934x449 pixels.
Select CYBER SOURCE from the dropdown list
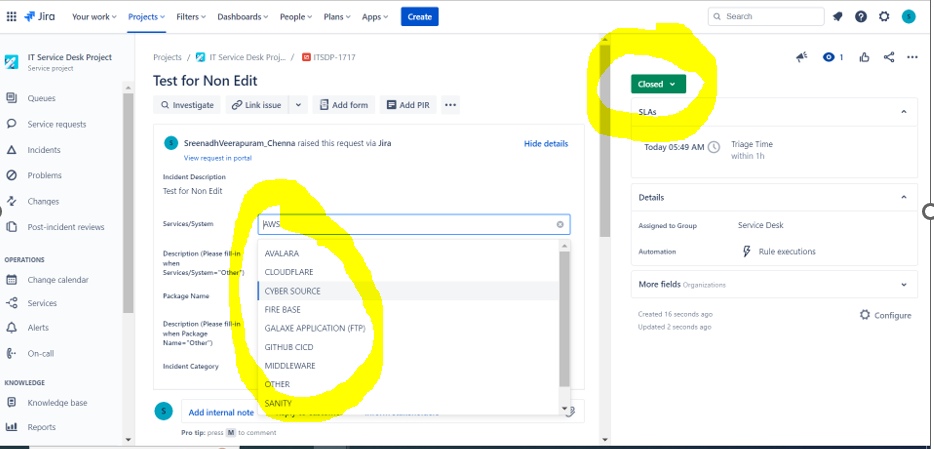(x=408, y=291)
